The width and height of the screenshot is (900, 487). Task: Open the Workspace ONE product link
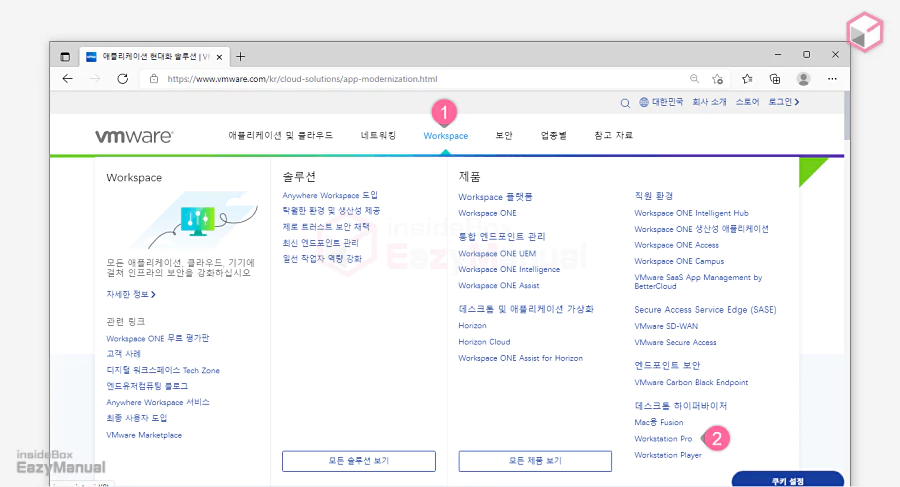click(x=487, y=213)
